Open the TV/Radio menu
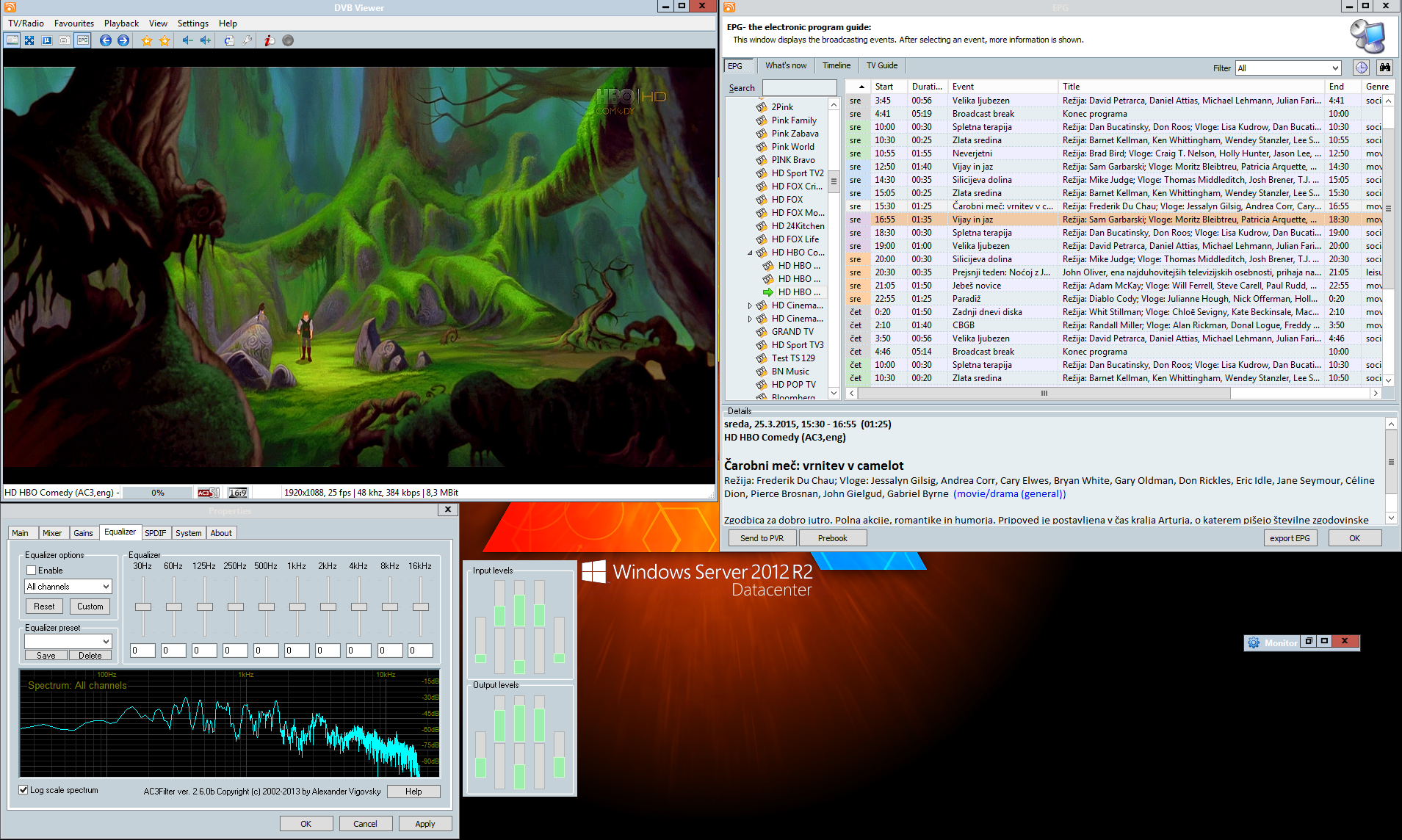The height and width of the screenshot is (840, 1402). (x=26, y=23)
